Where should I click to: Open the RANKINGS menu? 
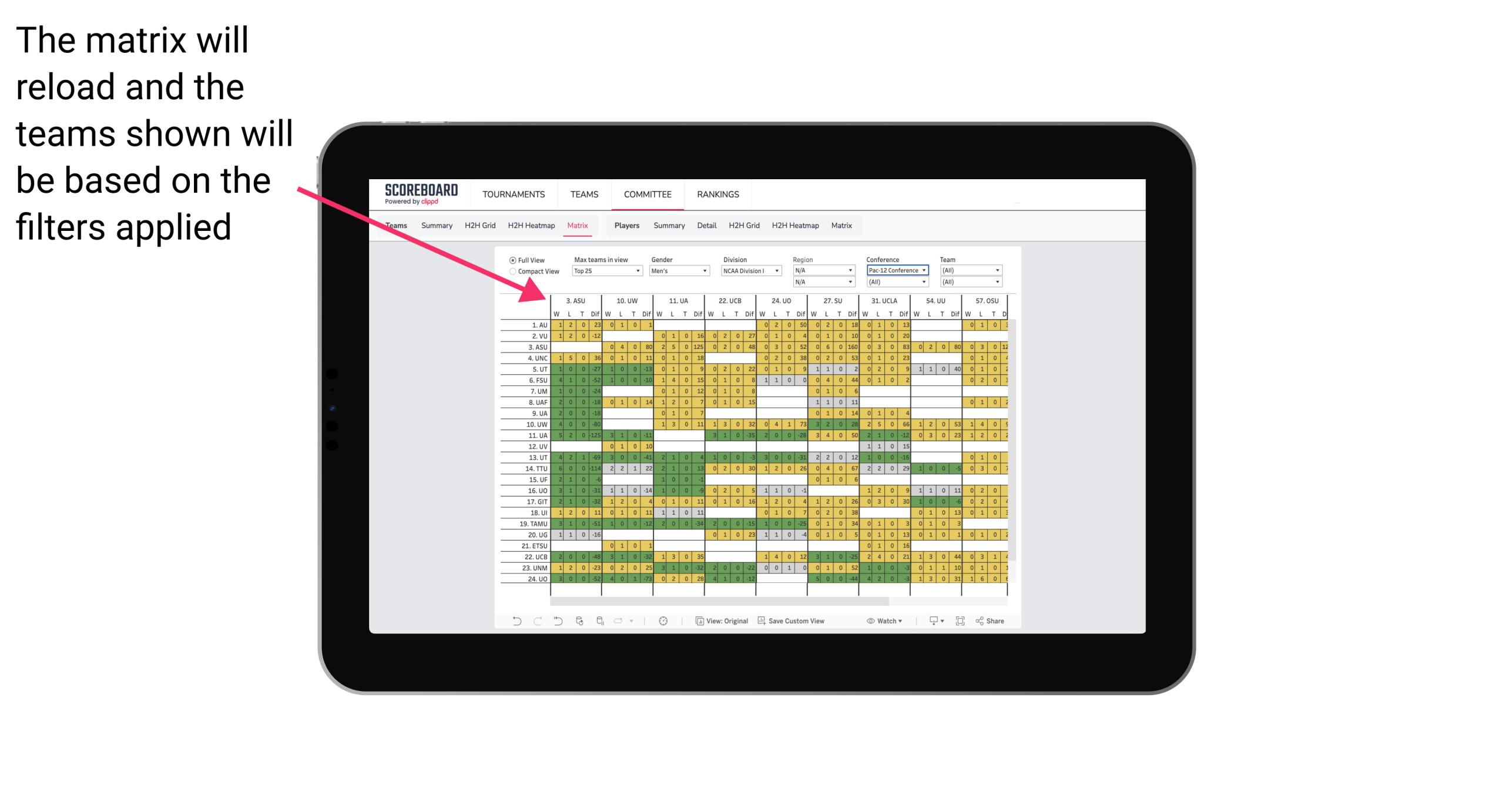click(x=717, y=195)
